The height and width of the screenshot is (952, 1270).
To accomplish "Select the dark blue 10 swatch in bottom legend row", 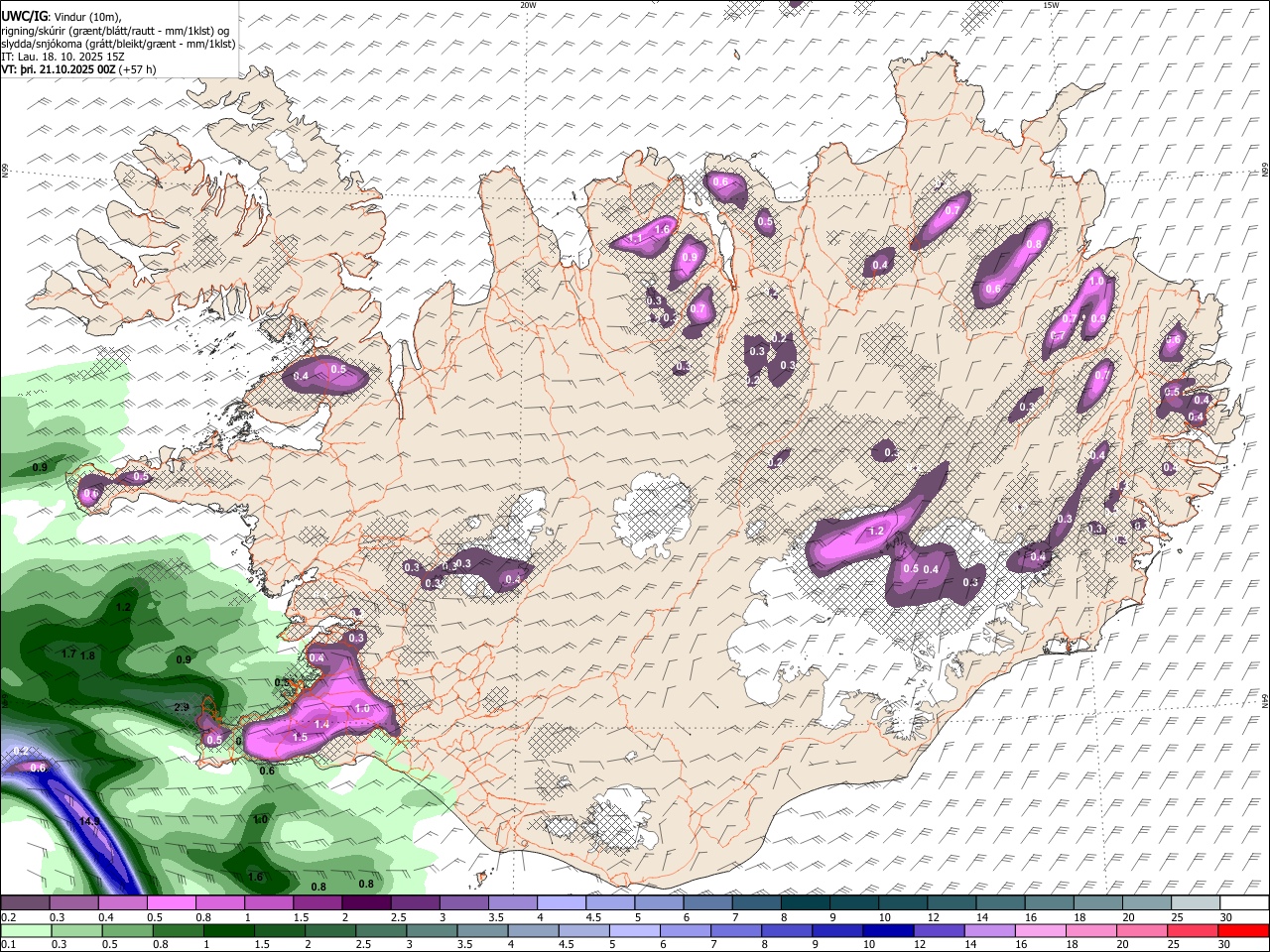I will 887,930.
